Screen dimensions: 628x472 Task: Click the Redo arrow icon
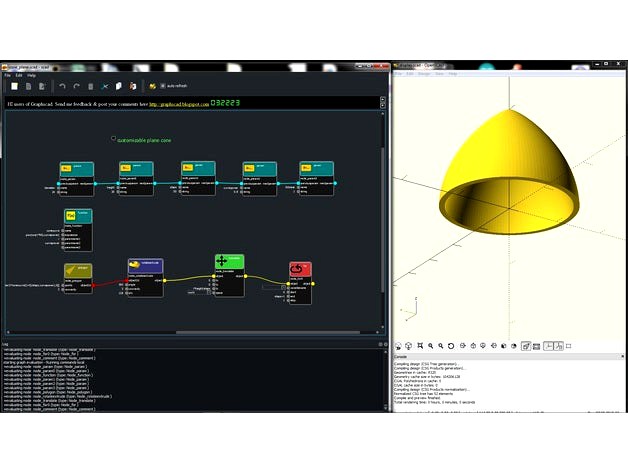(76, 87)
